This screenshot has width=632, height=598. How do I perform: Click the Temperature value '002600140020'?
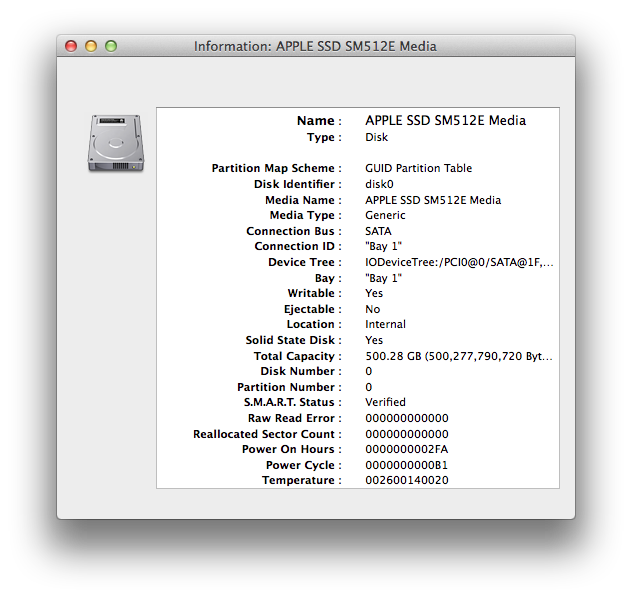pos(407,481)
